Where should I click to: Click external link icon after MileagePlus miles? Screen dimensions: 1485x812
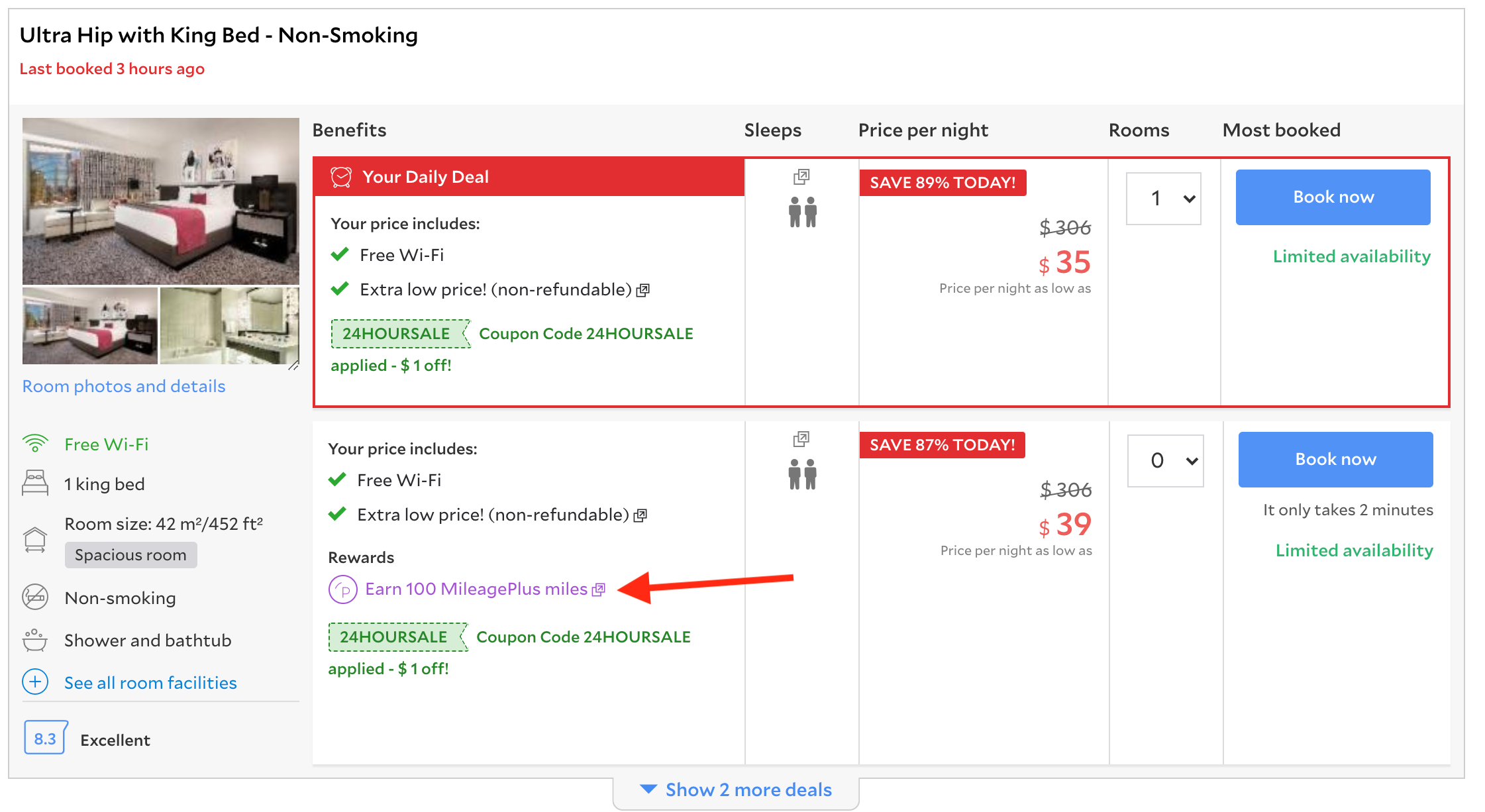pyautogui.click(x=599, y=589)
